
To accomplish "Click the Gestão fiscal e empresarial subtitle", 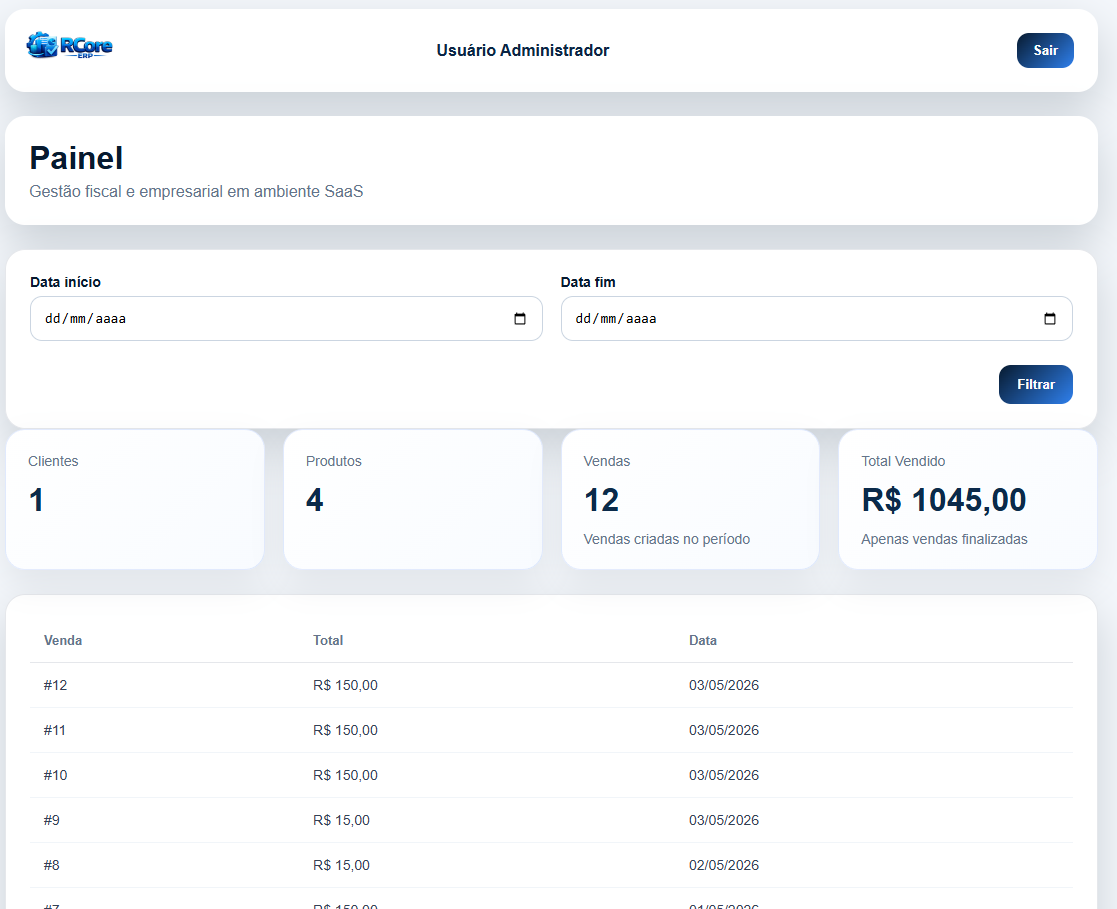I will pos(196,192).
